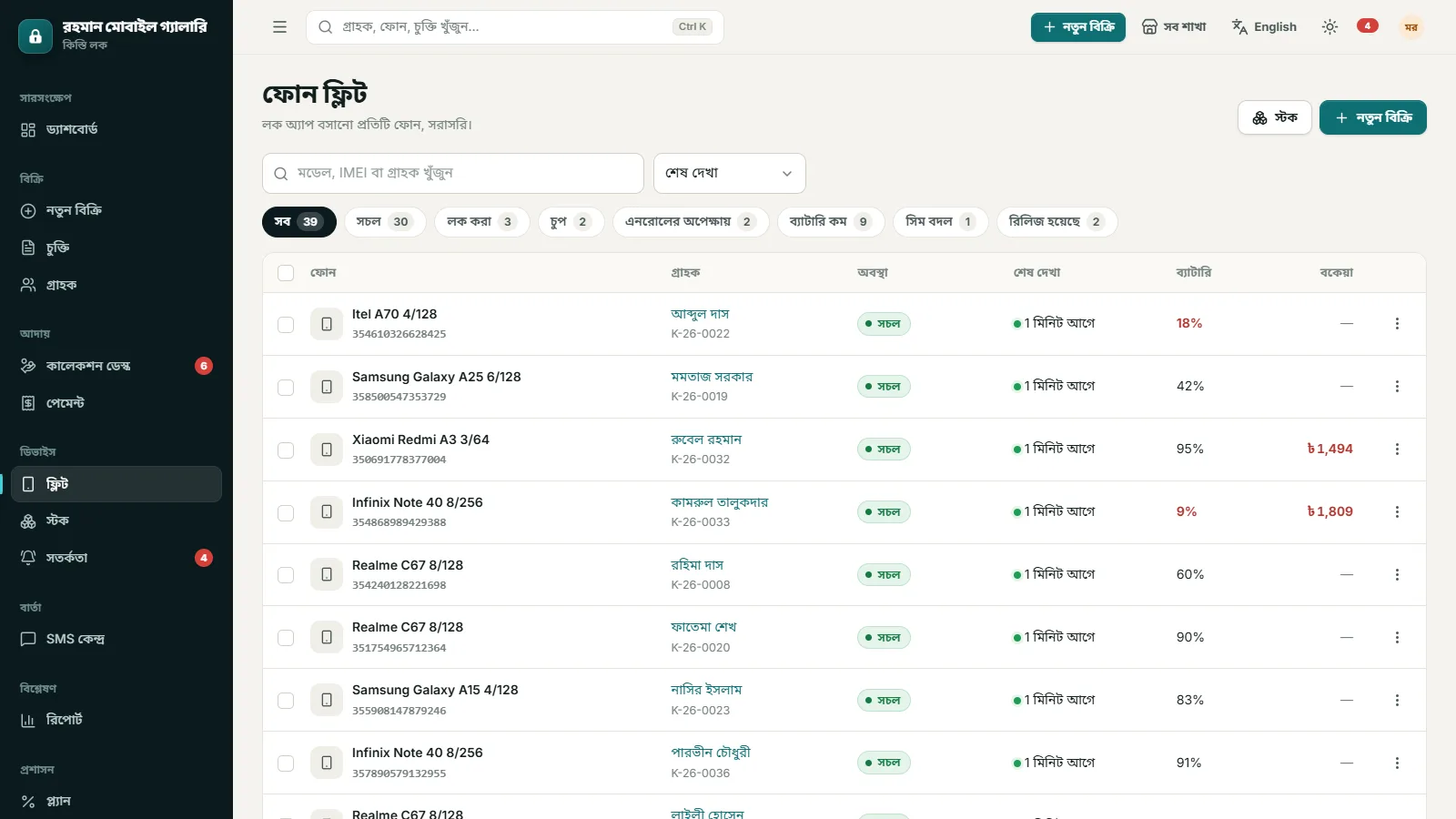
Task: Open notifications with red badge 4
Action: coord(1367,26)
